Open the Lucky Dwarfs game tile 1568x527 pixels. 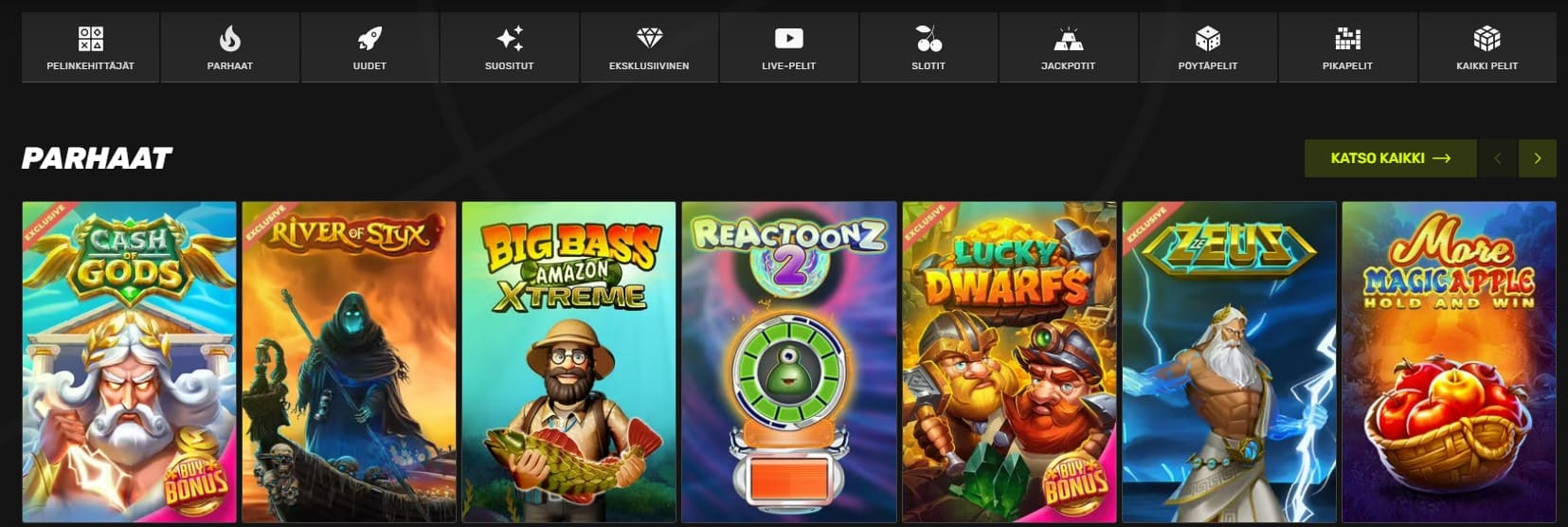click(x=1009, y=362)
